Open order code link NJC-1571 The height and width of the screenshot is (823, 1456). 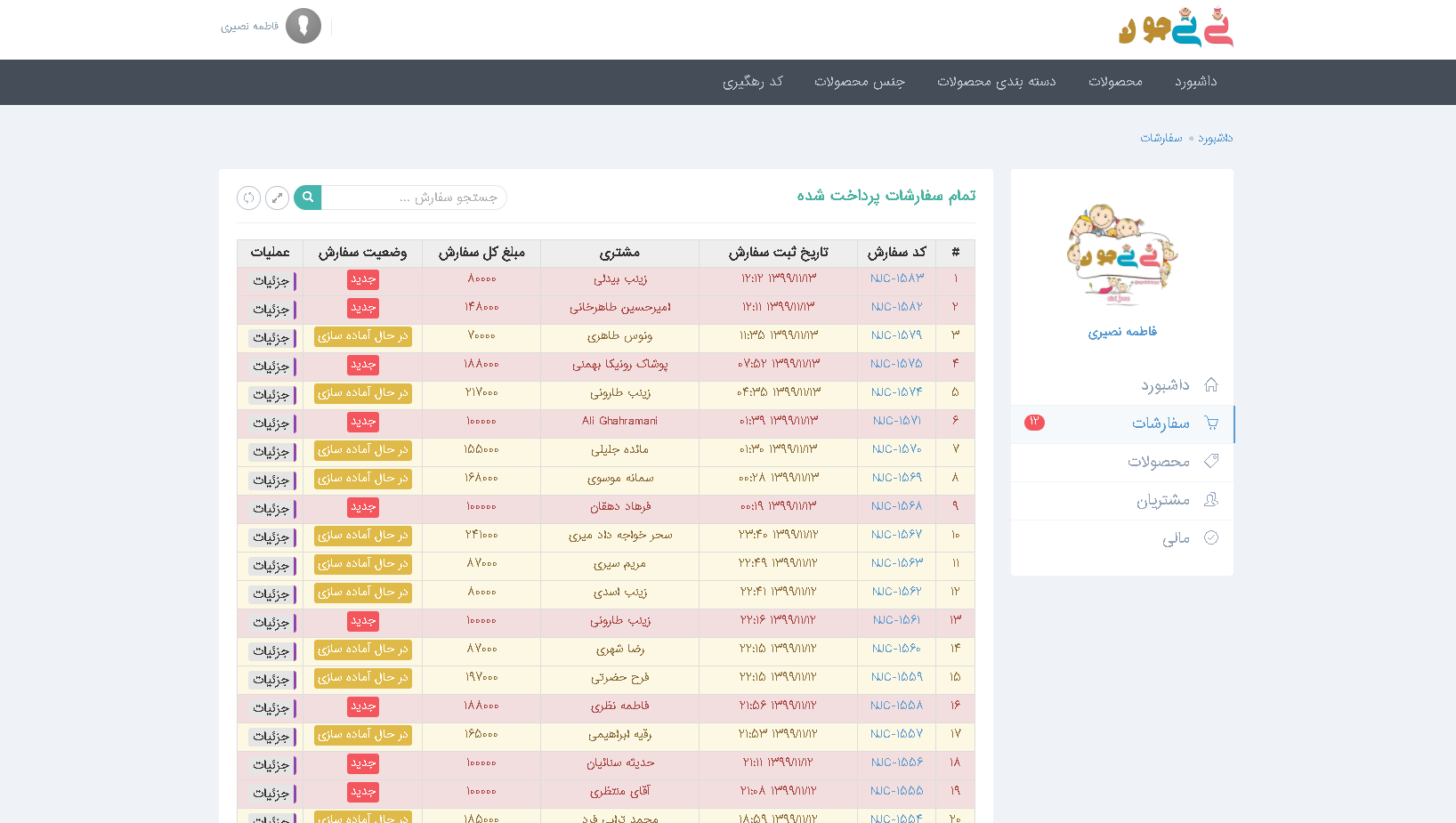pos(897,420)
